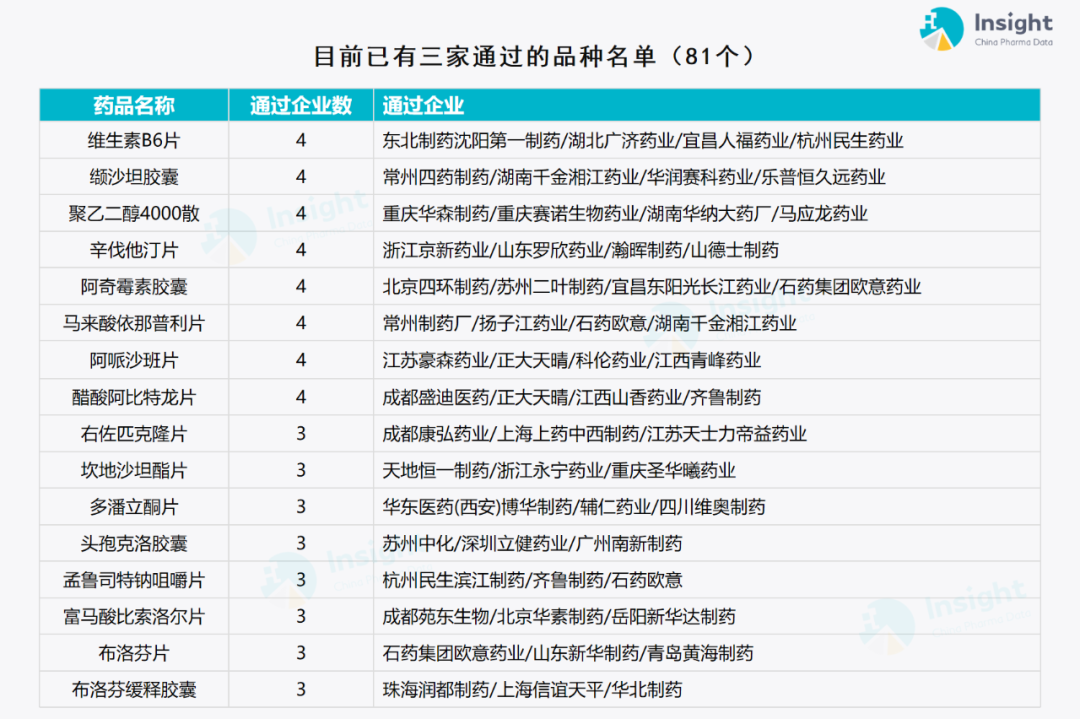
Task: Select the count "3" for 坎地沙坦酯片
Action: [x=301, y=470]
